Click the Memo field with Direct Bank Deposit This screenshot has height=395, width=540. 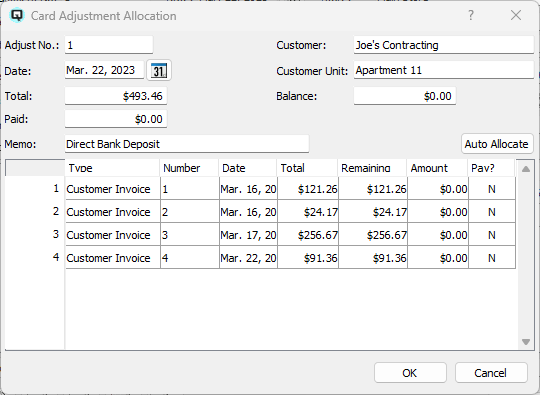point(187,144)
